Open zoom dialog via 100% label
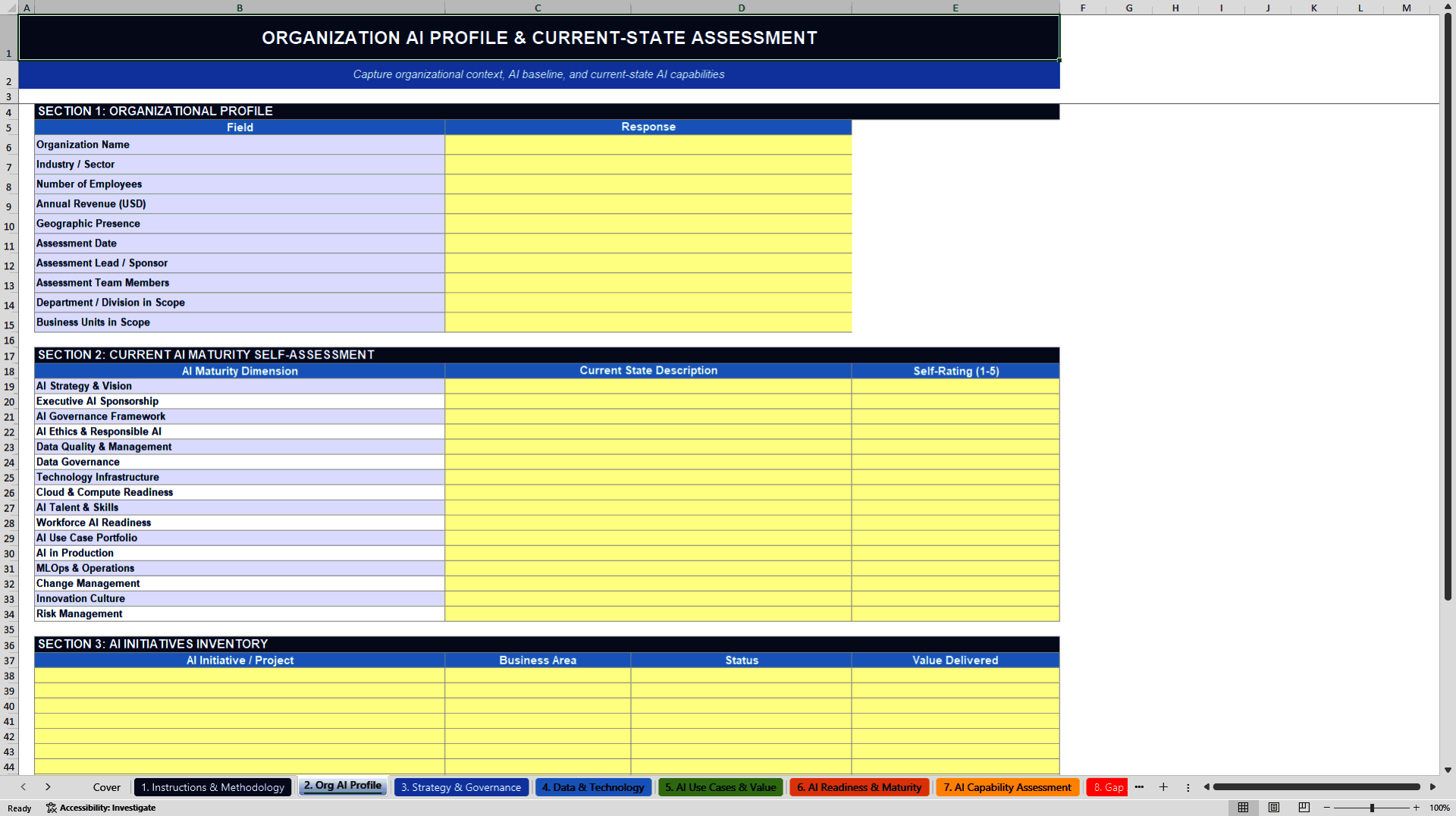Screen dimensions: 1456x816 1439,808
